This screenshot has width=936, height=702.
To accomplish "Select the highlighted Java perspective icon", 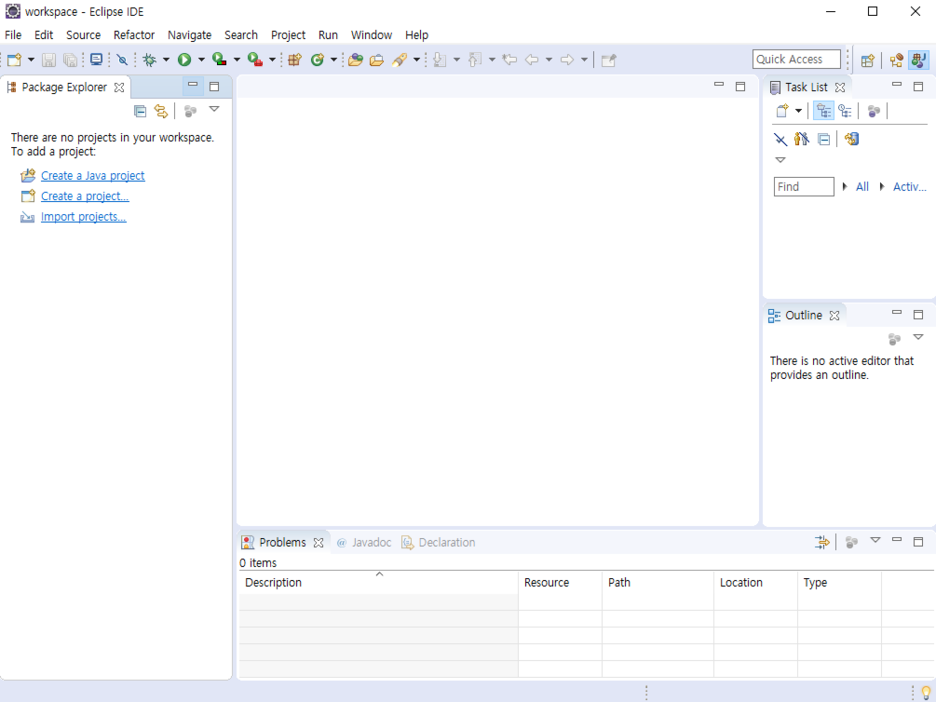I will (919, 60).
